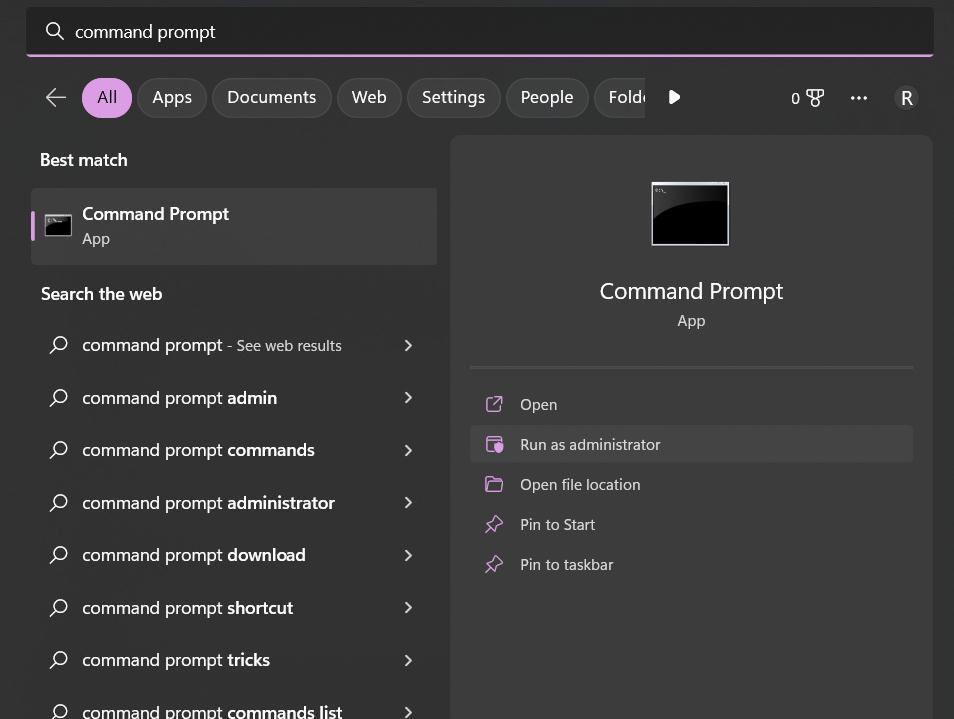The height and width of the screenshot is (719, 954).
Task: Open the rewards trophy icon
Action: [815, 98]
